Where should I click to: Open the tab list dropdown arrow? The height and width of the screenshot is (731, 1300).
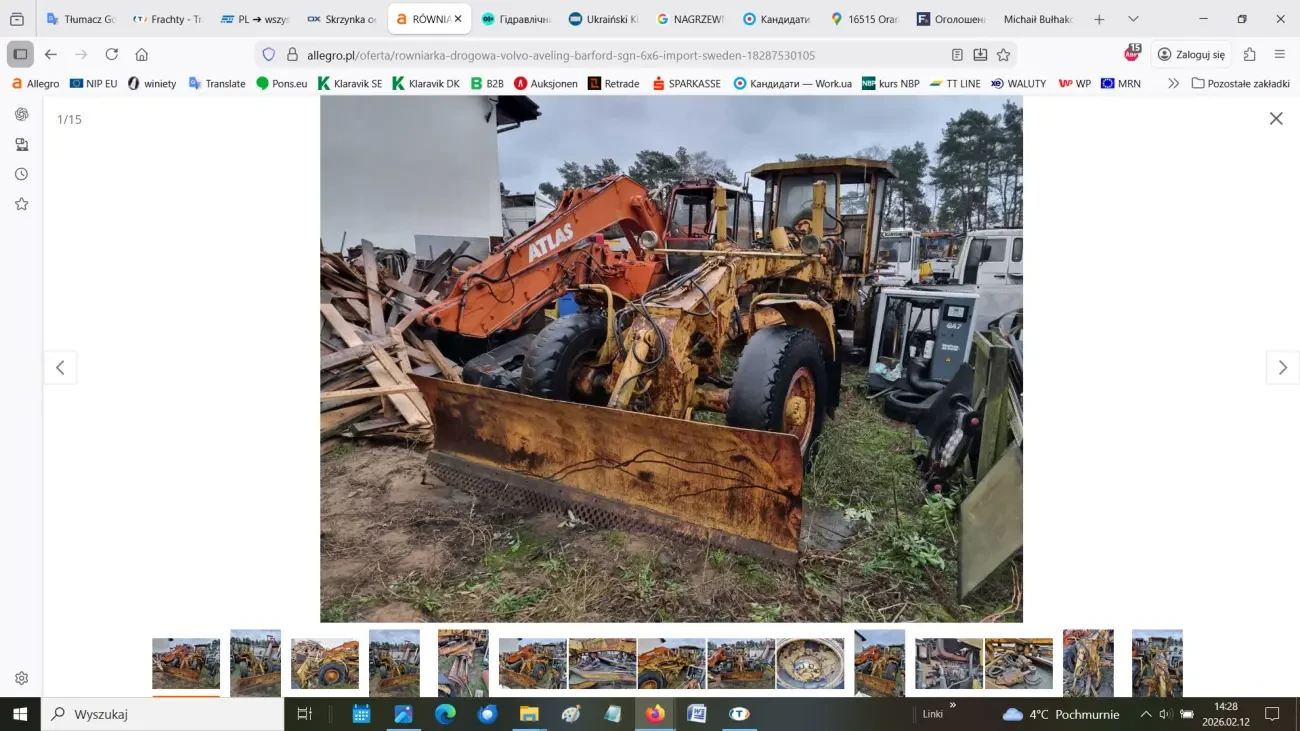[1133, 18]
